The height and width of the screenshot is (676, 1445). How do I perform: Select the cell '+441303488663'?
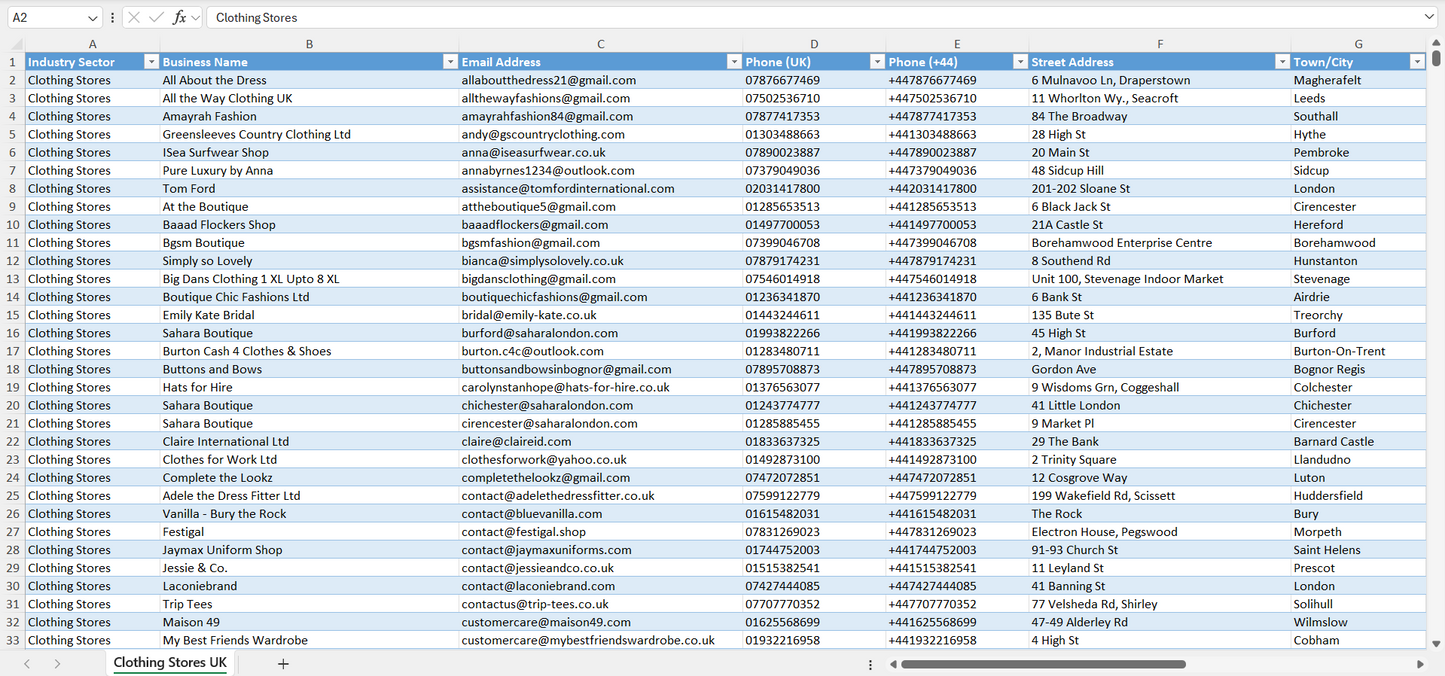click(957, 134)
